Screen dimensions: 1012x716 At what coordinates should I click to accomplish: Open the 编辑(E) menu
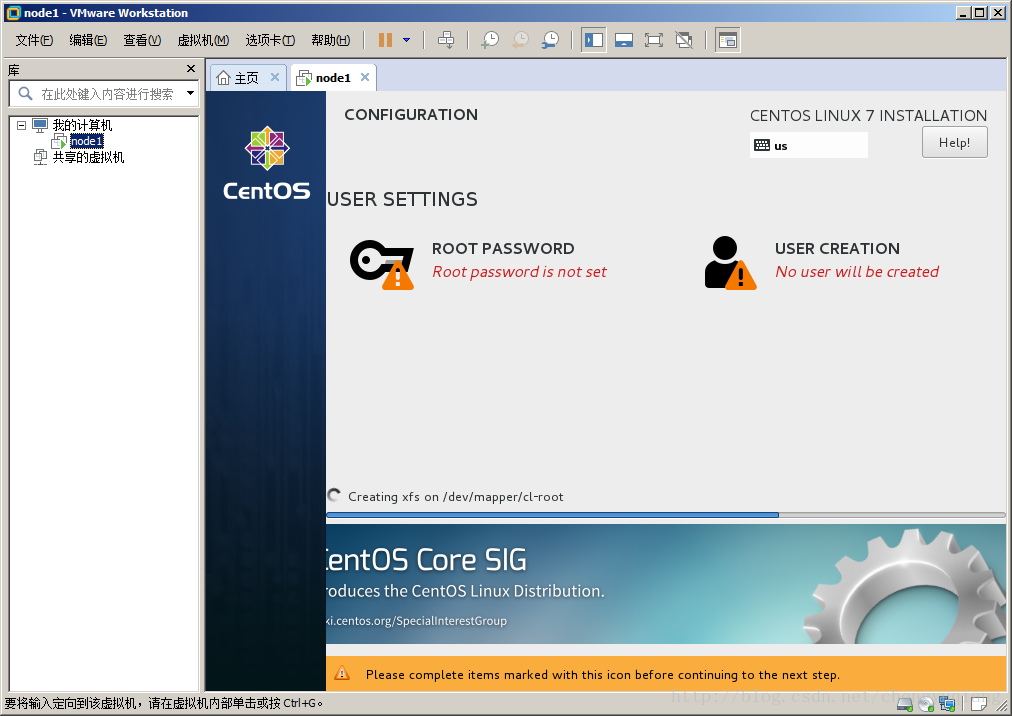click(88, 40)
